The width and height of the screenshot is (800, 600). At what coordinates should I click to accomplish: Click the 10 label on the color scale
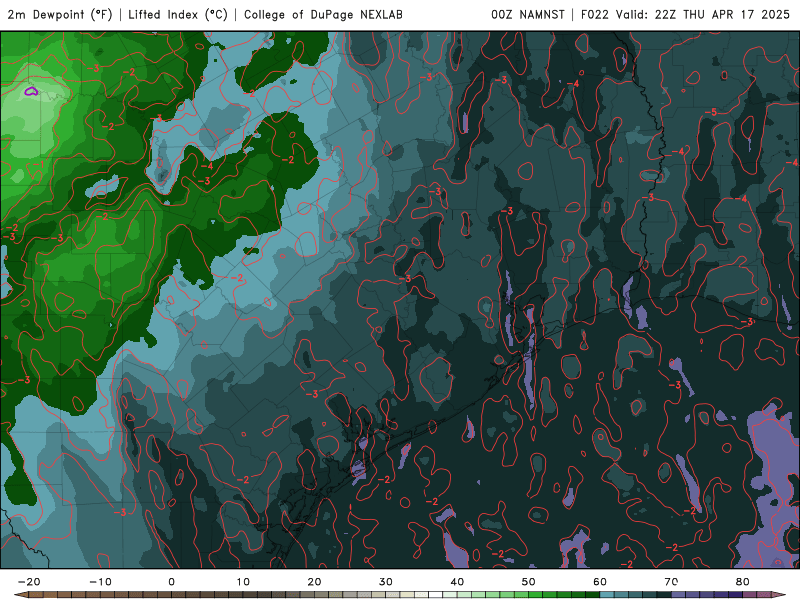243,582
